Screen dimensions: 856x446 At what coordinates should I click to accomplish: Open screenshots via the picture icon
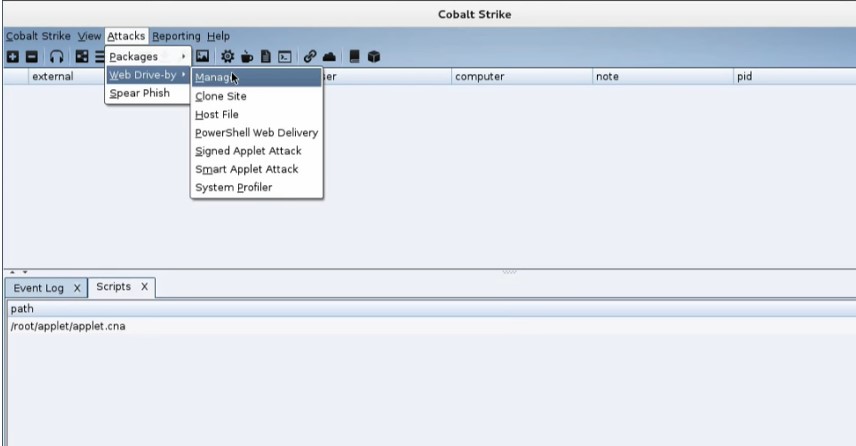coord(203,56)
